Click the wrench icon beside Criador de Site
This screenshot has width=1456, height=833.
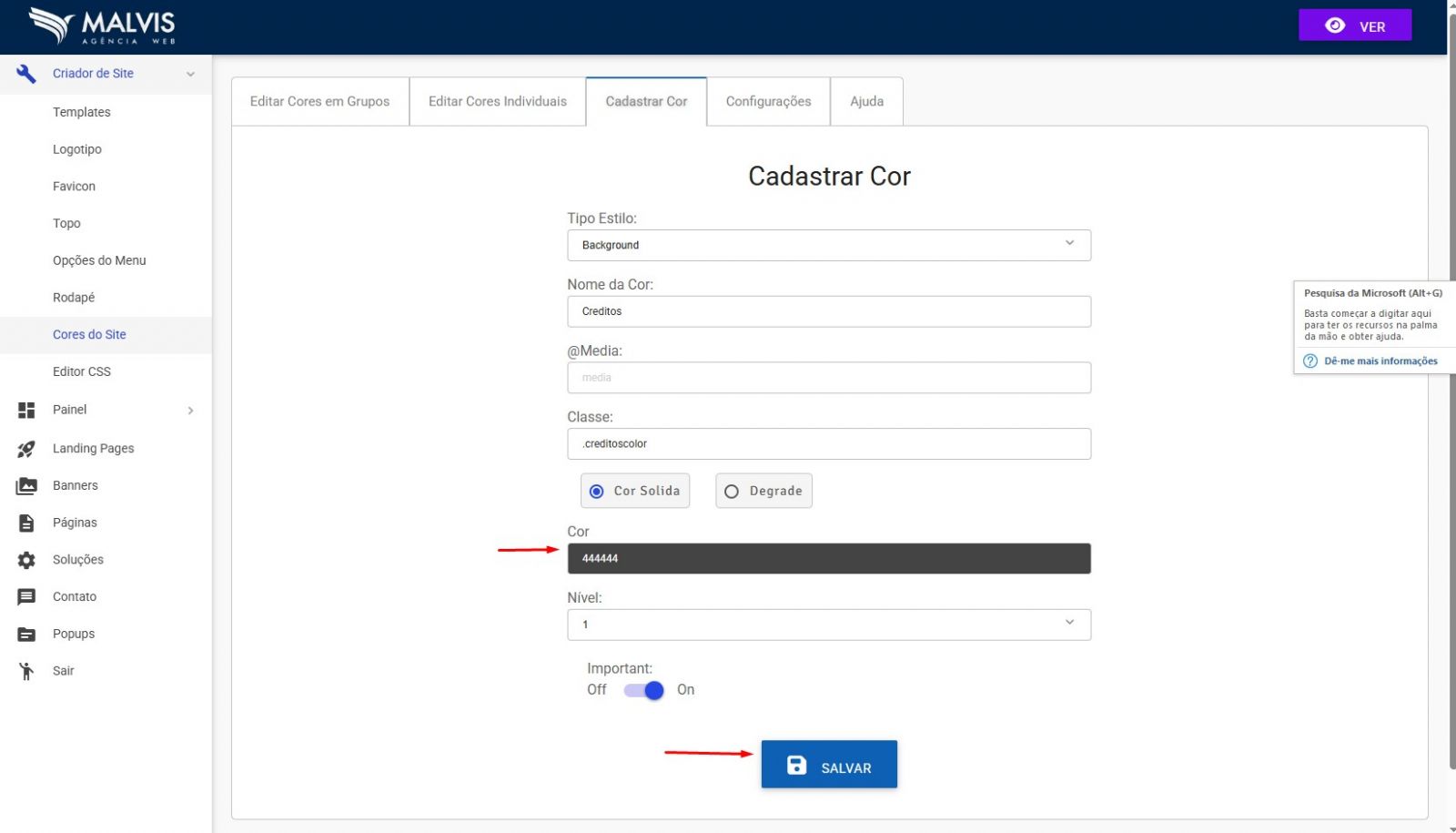[x=26, y=74]
